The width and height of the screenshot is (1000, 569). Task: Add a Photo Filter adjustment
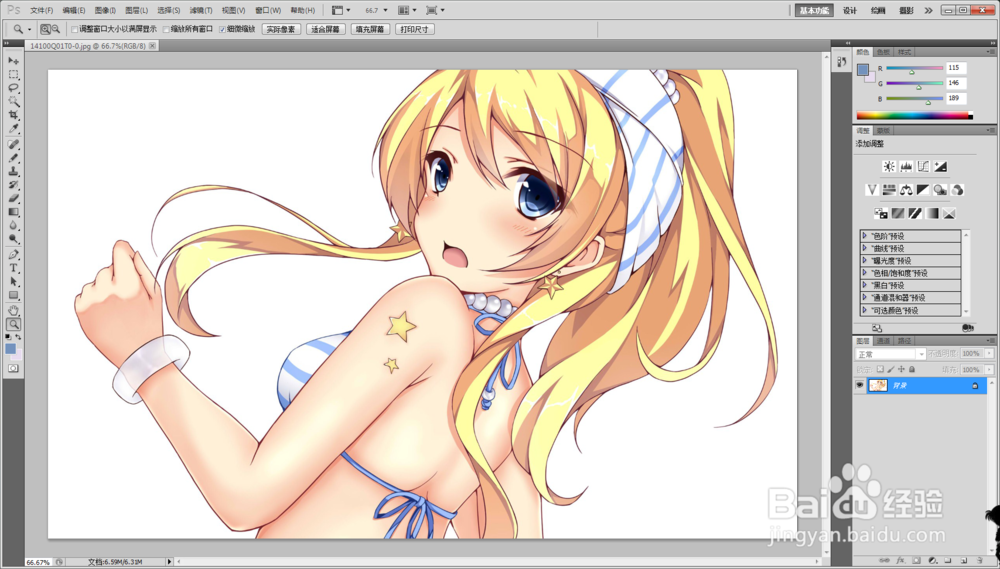click(x=940, y=190)
